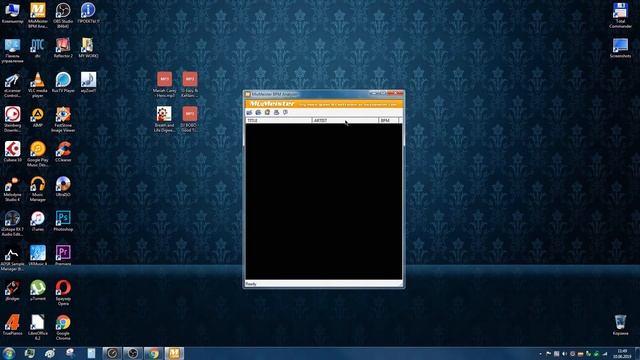Switch to Chrome in the taskbar
Viewport: 640px width, 360px height.
point(153,353)
